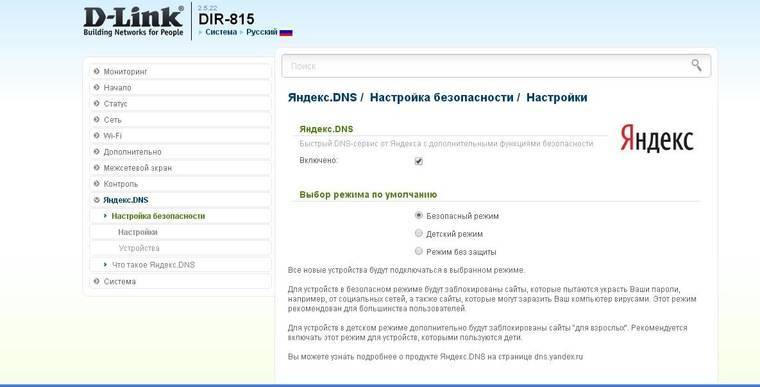Click the D-Link logo
Image resolution: width=760 pixels, height=387 pixels.
click(133, 21)
